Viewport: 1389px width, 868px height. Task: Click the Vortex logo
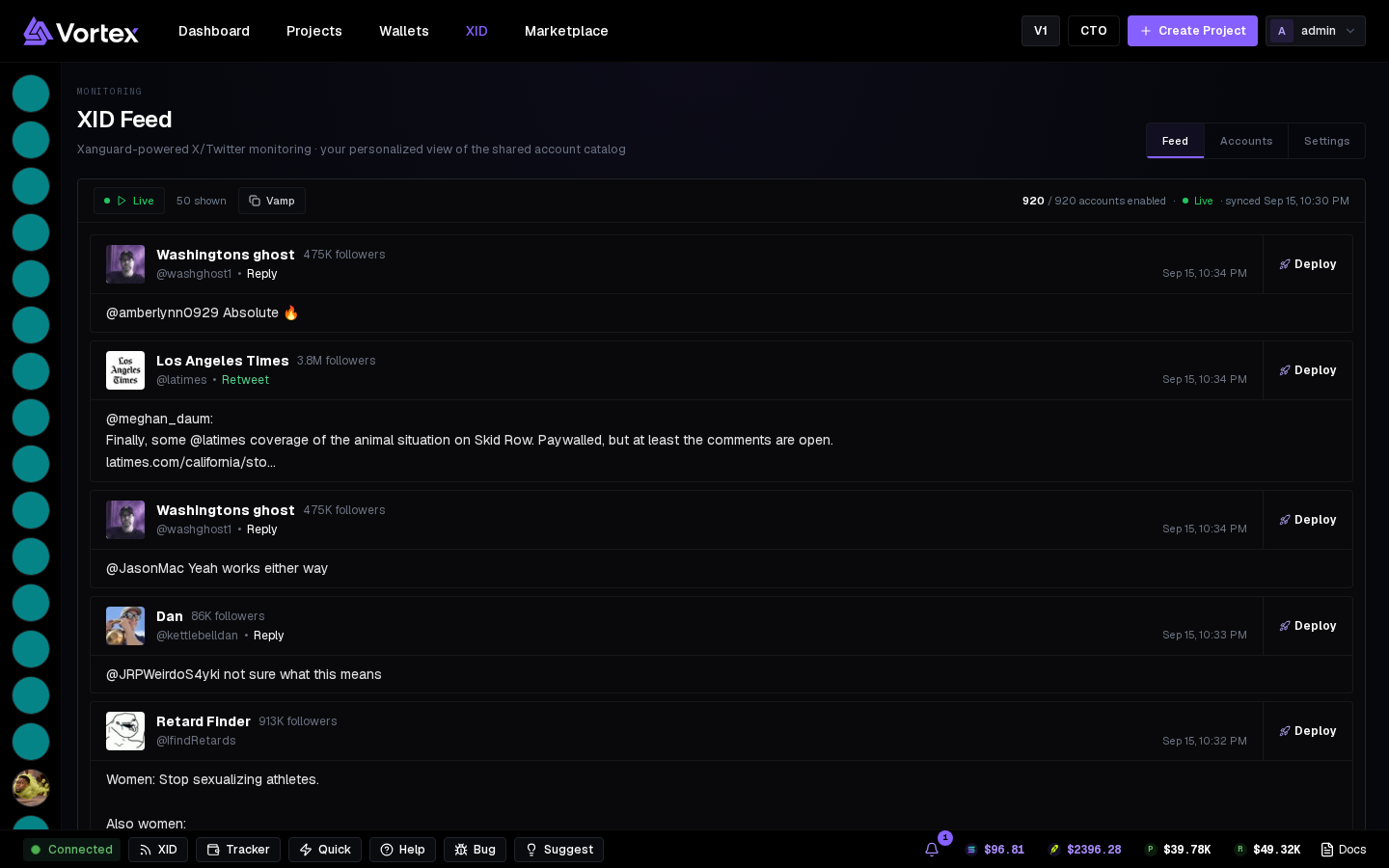[81, 31]
